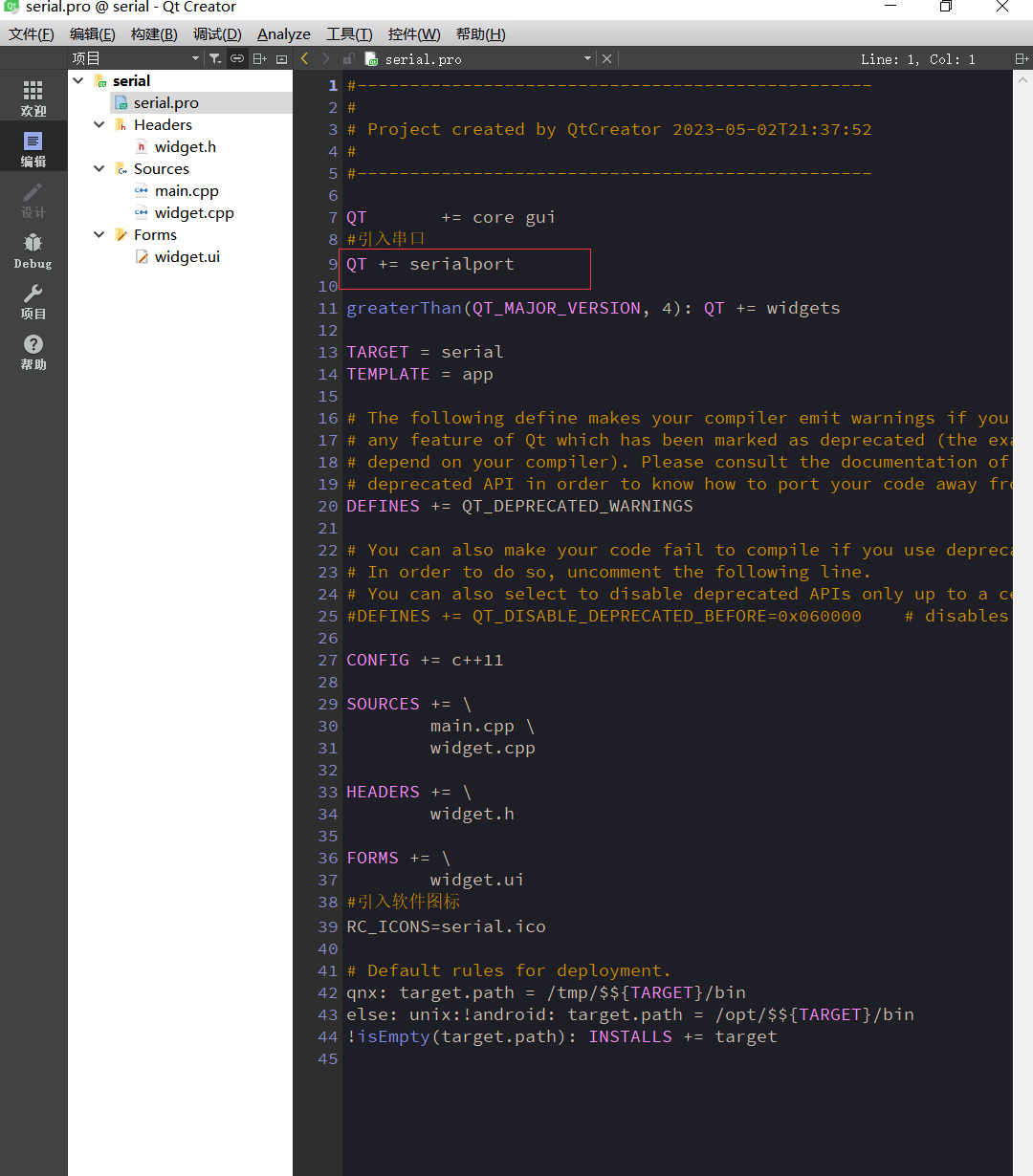Select the serial project root label
1033x1176 pixels.
pyautogui.click(x=131, y=81)
